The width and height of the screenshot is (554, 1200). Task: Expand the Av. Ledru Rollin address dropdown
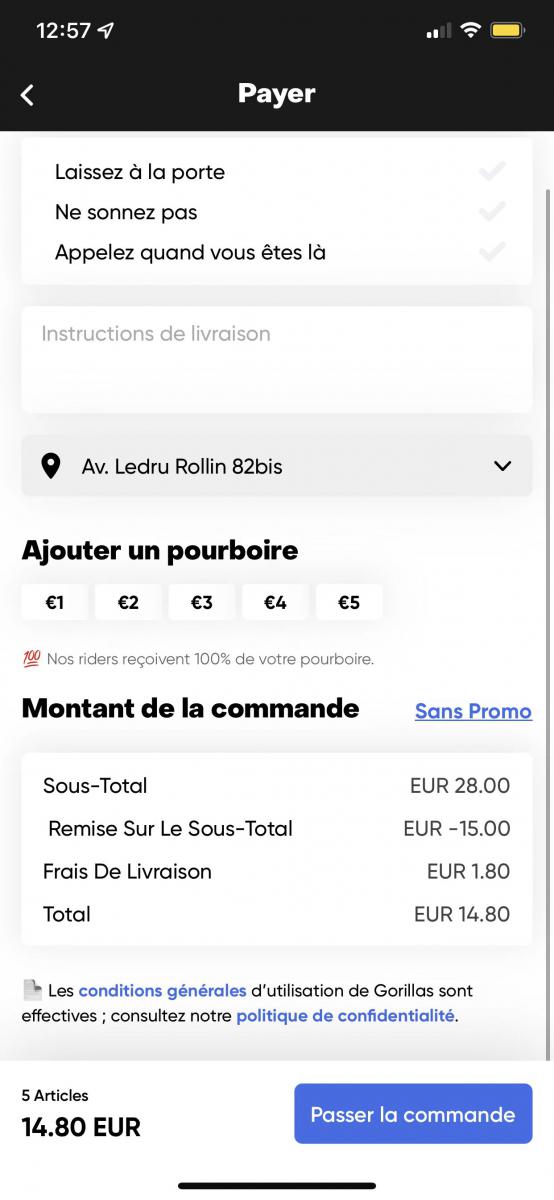[277, 466]
